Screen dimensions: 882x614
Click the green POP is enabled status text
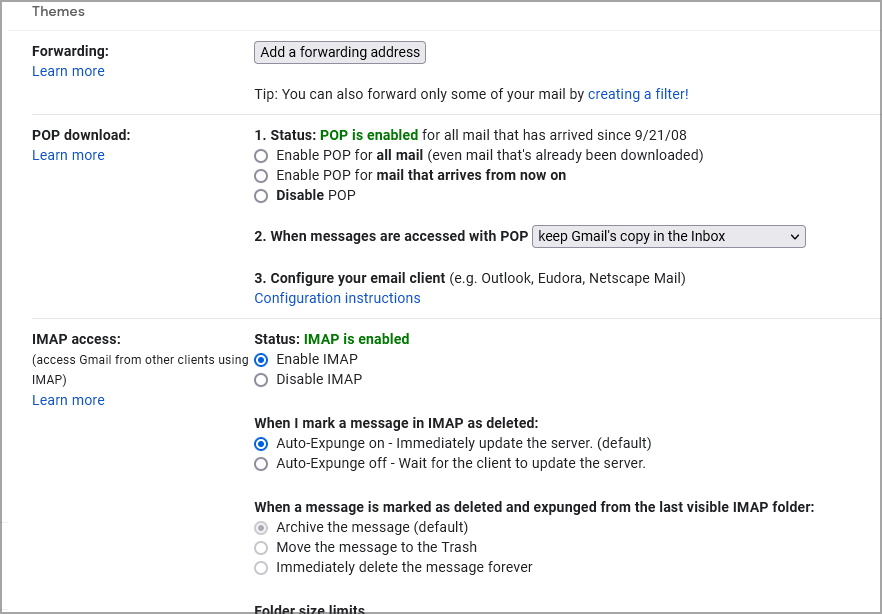coord(369,135)
